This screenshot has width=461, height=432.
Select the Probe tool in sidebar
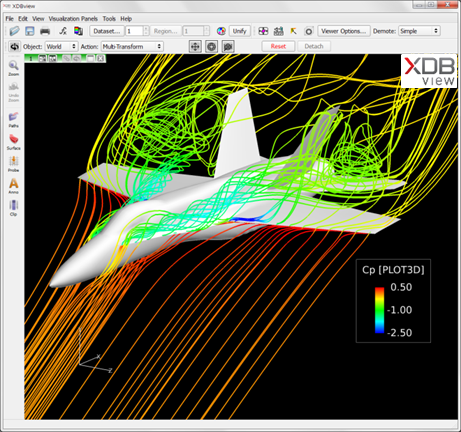point(14,164)
